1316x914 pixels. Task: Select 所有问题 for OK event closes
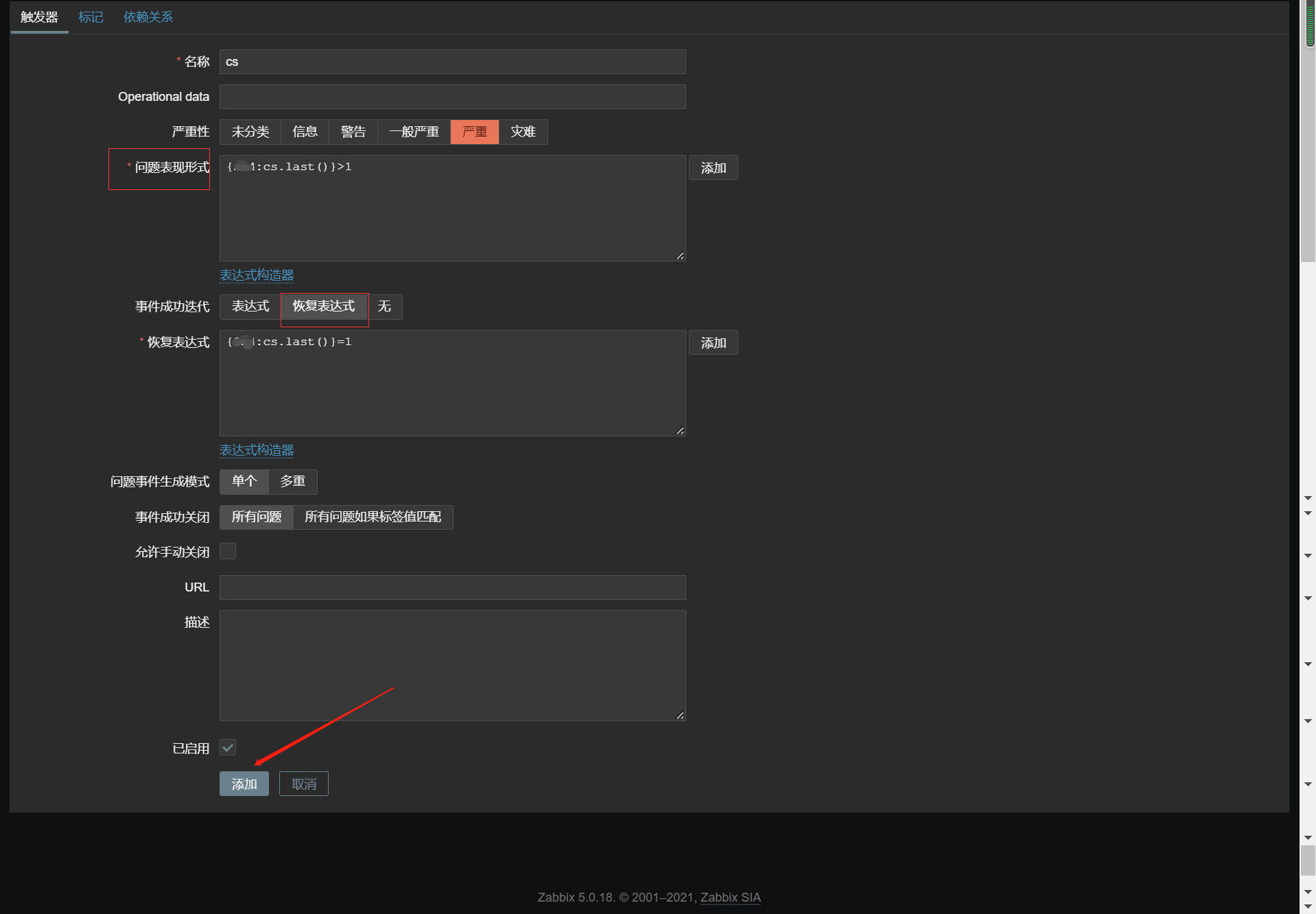(x=257, y=517)
